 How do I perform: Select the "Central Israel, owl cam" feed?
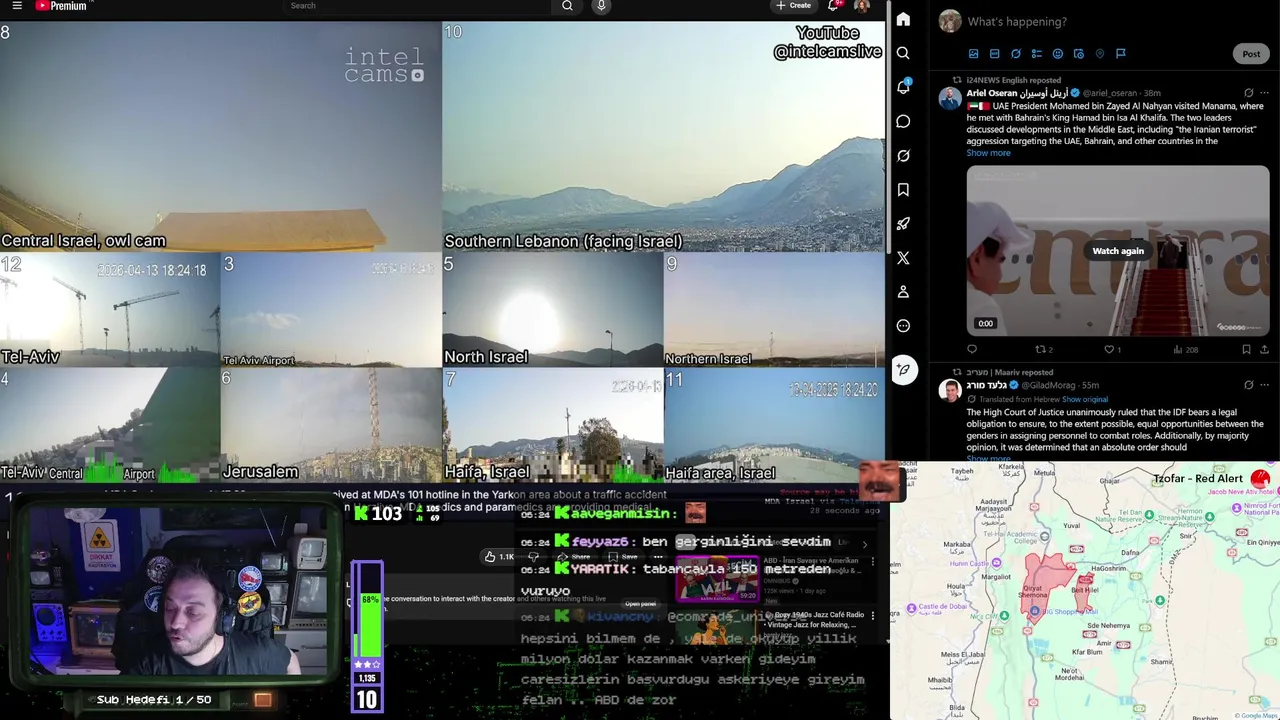pos(220,137)
